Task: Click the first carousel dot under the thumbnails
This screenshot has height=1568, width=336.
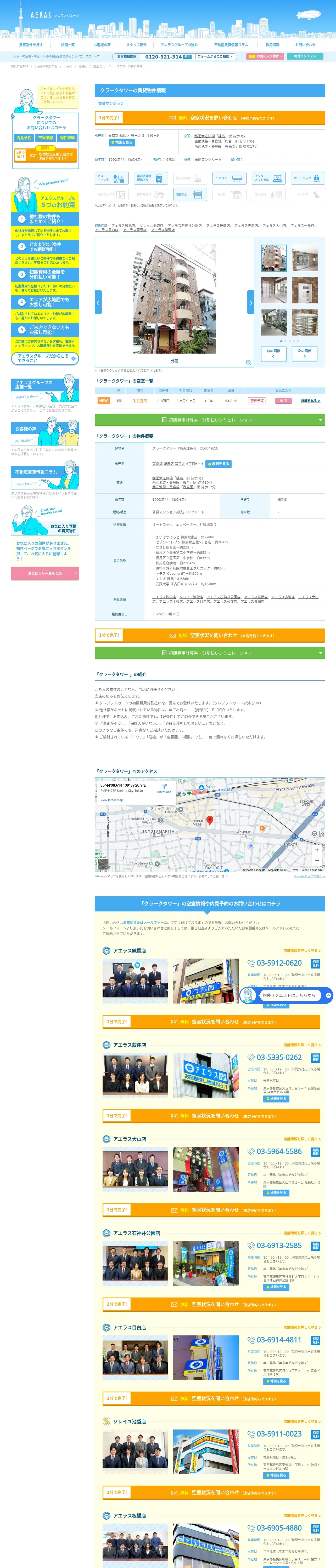Action: (281, 342)
